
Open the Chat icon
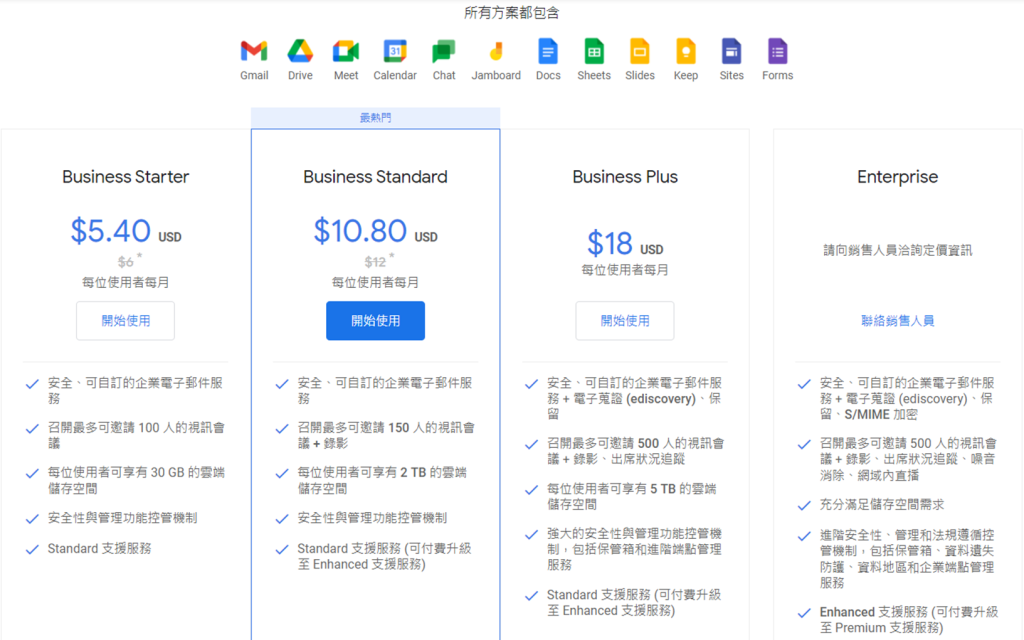point(444,51)
